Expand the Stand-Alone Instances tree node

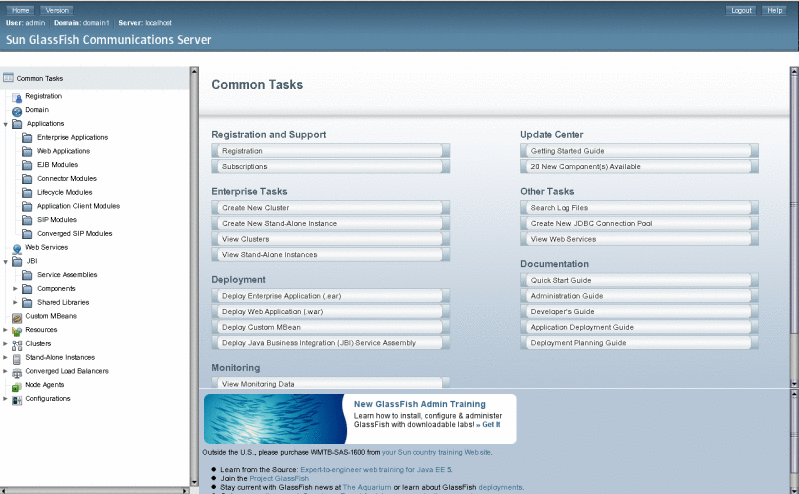6,357
